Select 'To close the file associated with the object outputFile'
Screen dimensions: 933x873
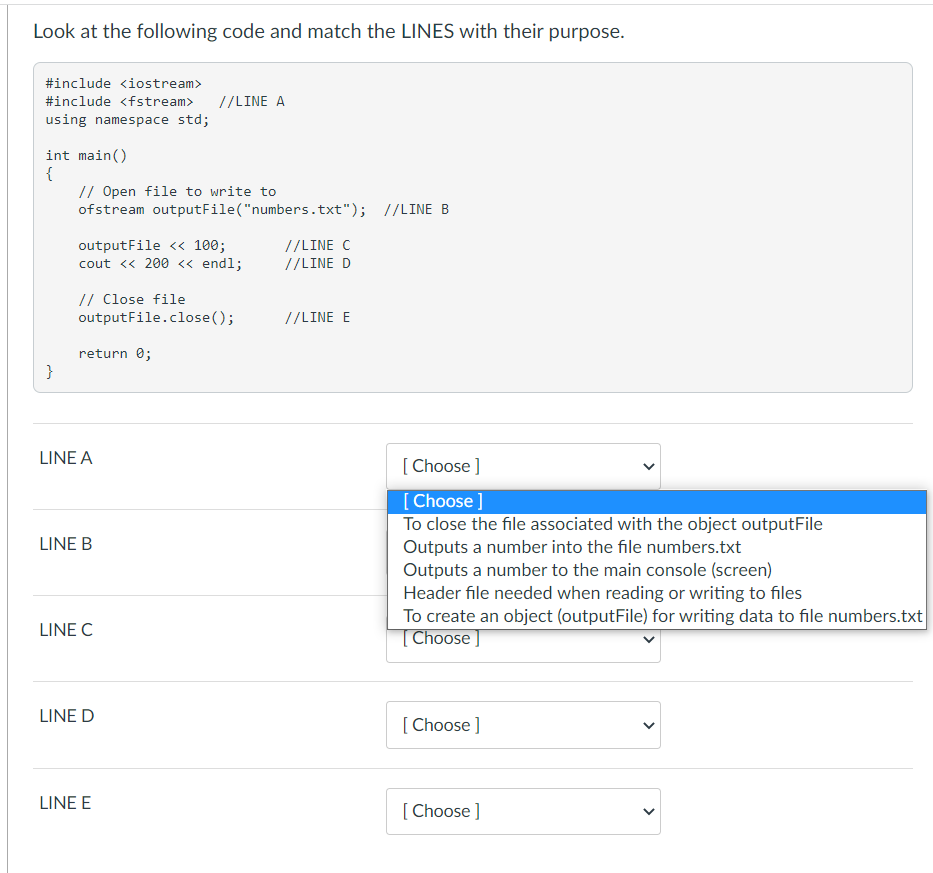coord(612,524)
